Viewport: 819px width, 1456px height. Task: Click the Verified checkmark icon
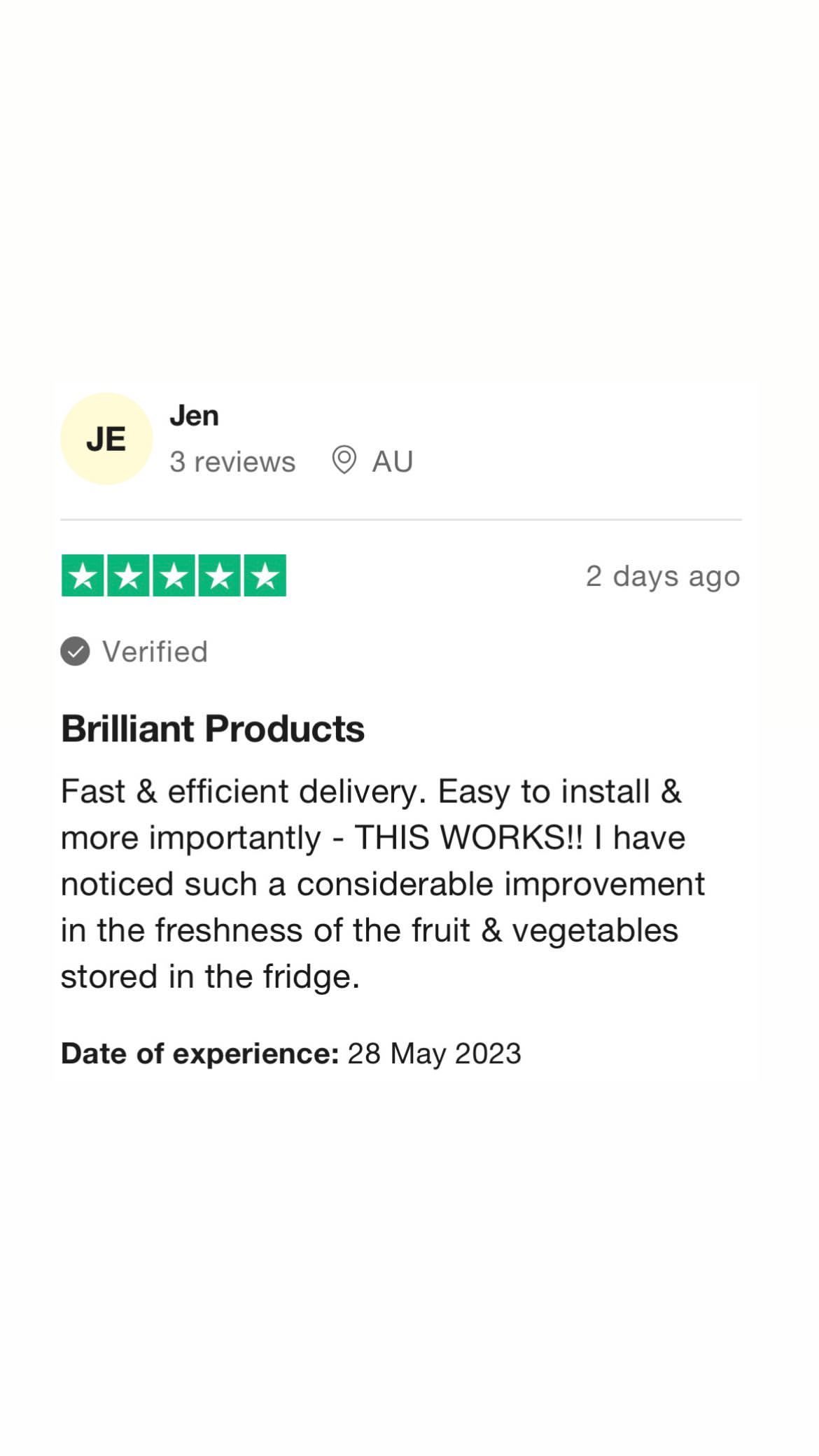pyautogui.click(x=75, y=651)
